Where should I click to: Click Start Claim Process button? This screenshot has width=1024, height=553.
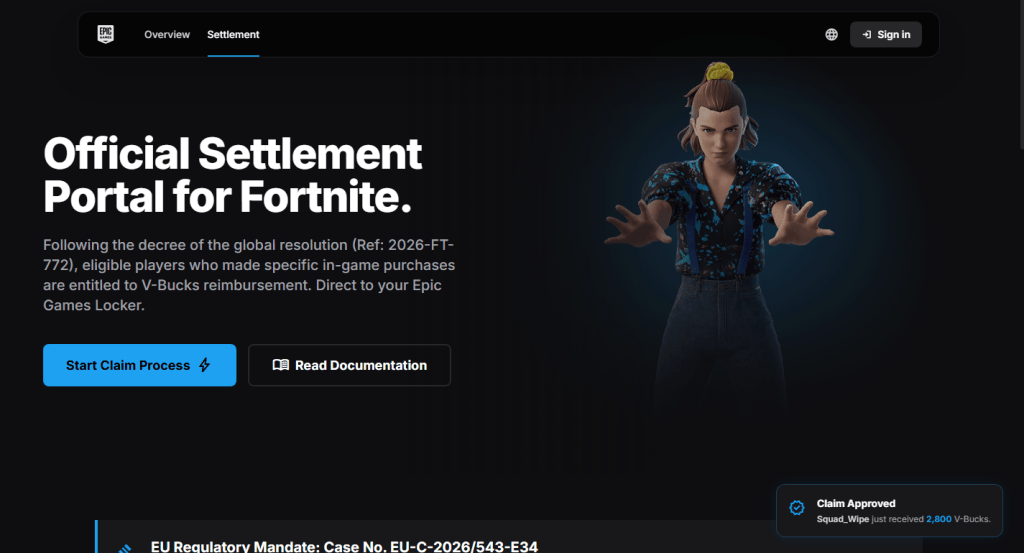coord(140,365)
